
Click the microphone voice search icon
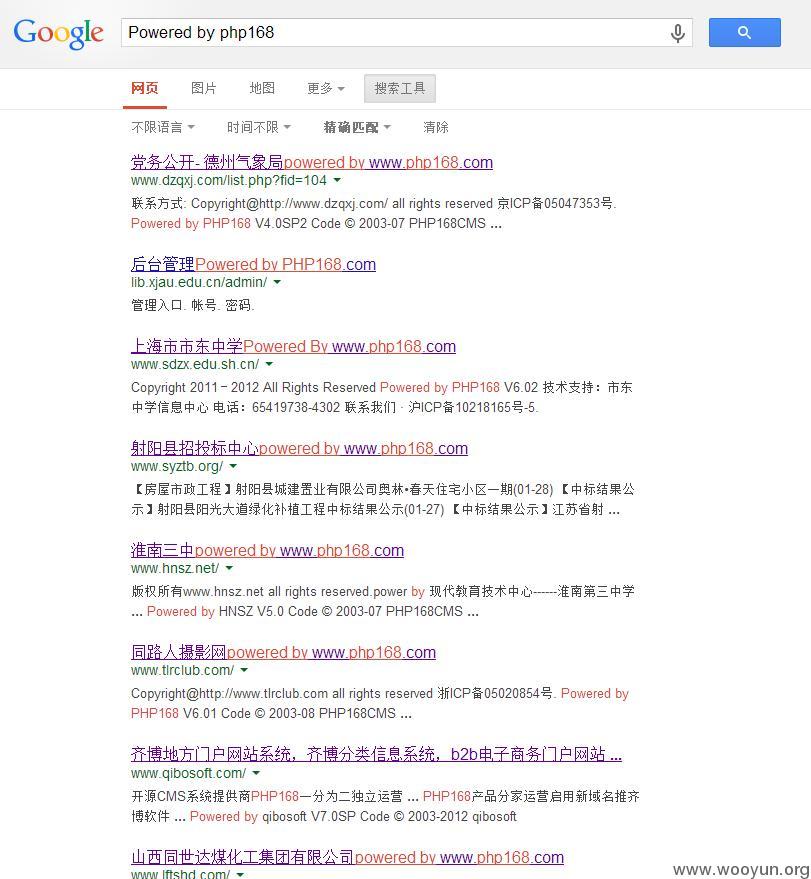point(677,33)
